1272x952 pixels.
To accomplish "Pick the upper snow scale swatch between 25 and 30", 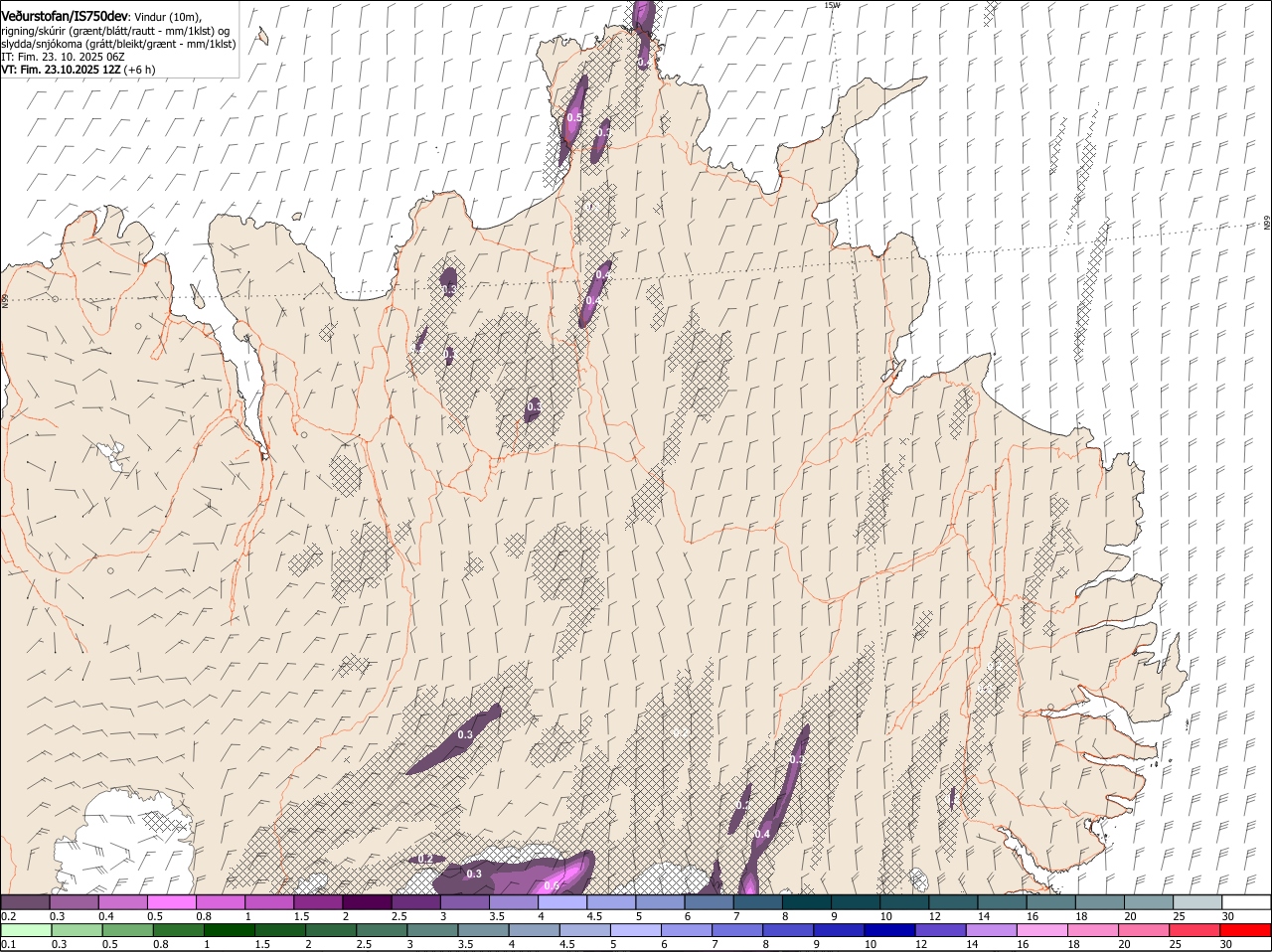I will (1197, 901).
